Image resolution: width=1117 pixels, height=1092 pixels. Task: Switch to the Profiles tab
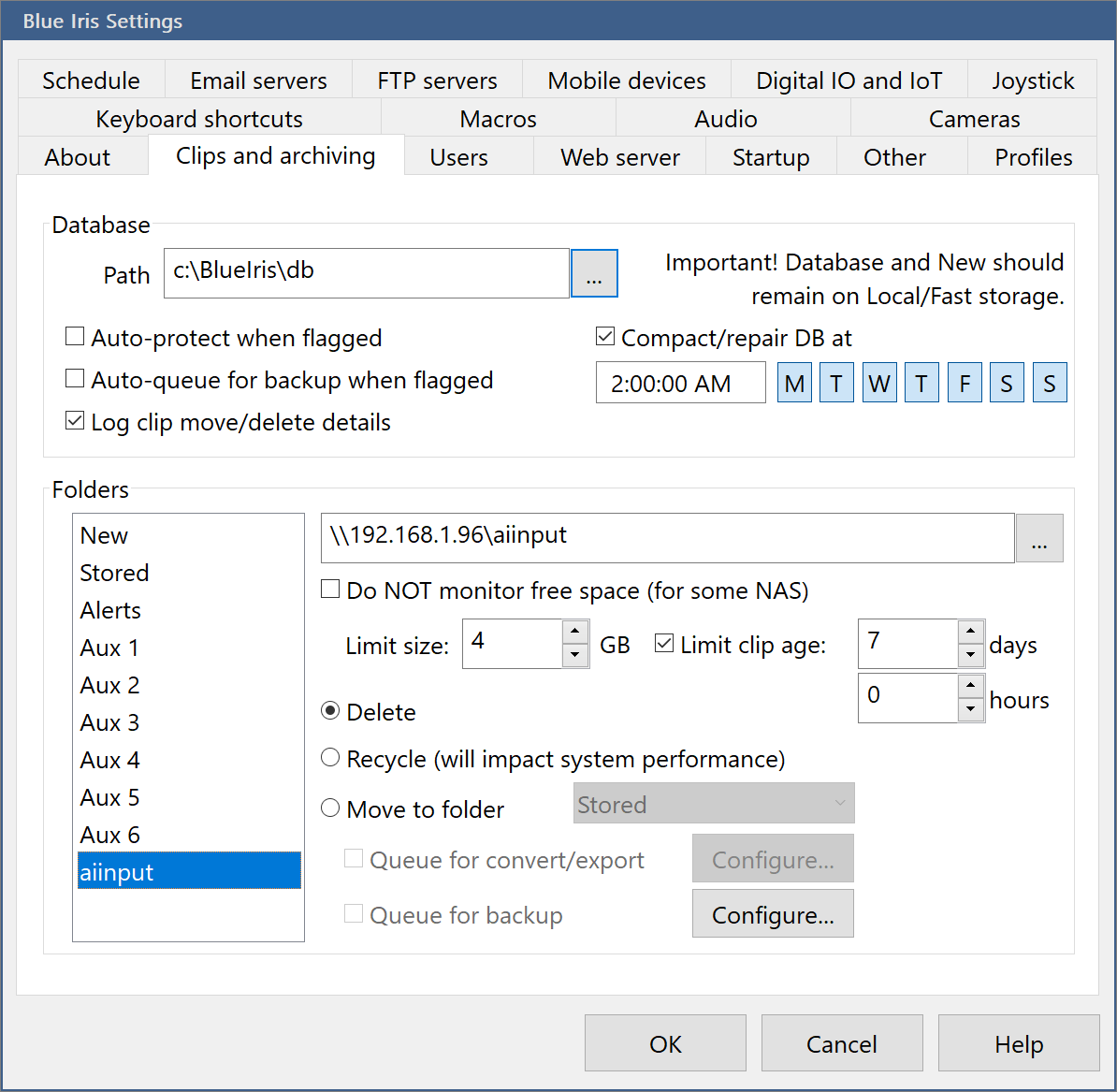point(1034,156)
